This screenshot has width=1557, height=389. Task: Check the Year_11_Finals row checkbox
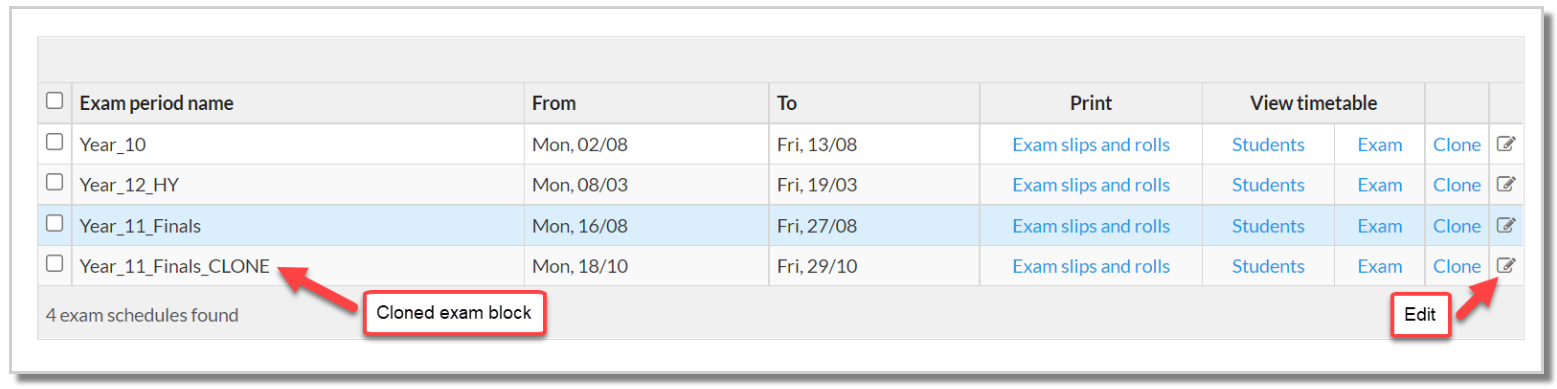pos(55,223)
